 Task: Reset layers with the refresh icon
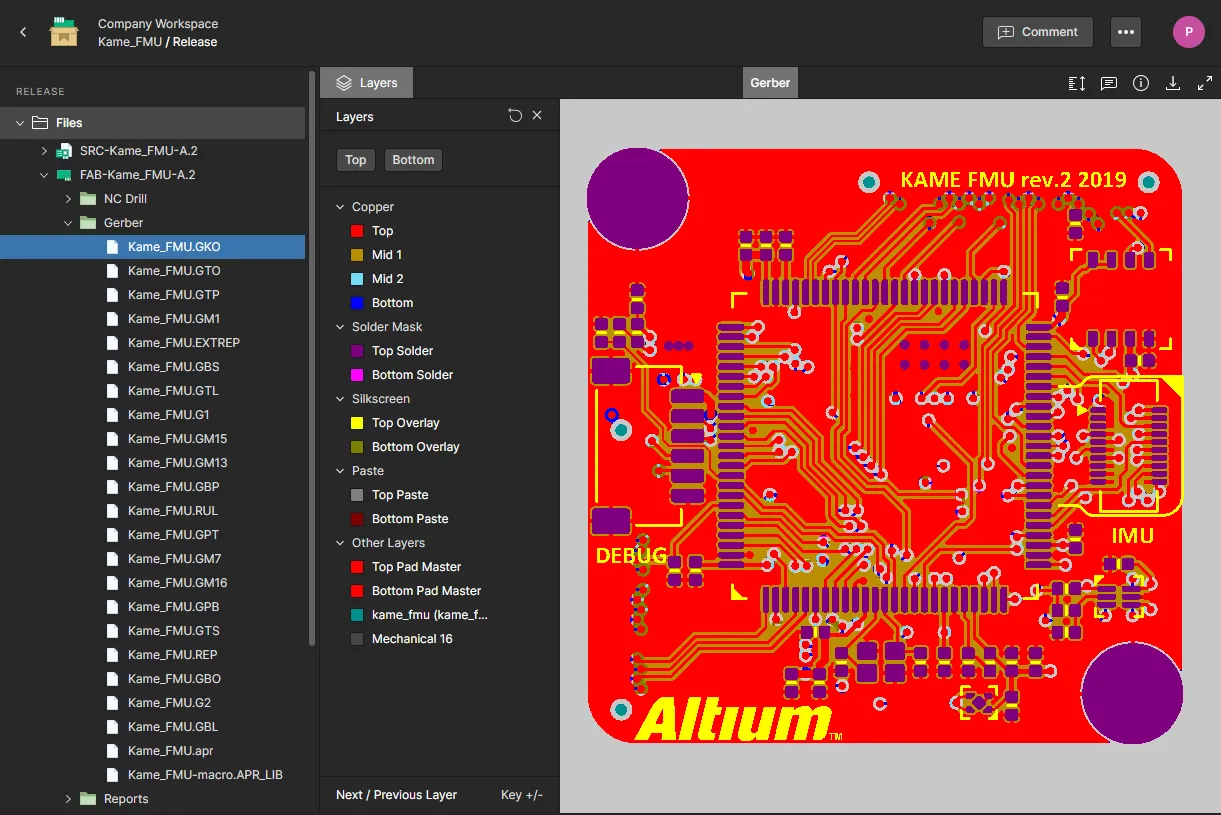[515, 116]
